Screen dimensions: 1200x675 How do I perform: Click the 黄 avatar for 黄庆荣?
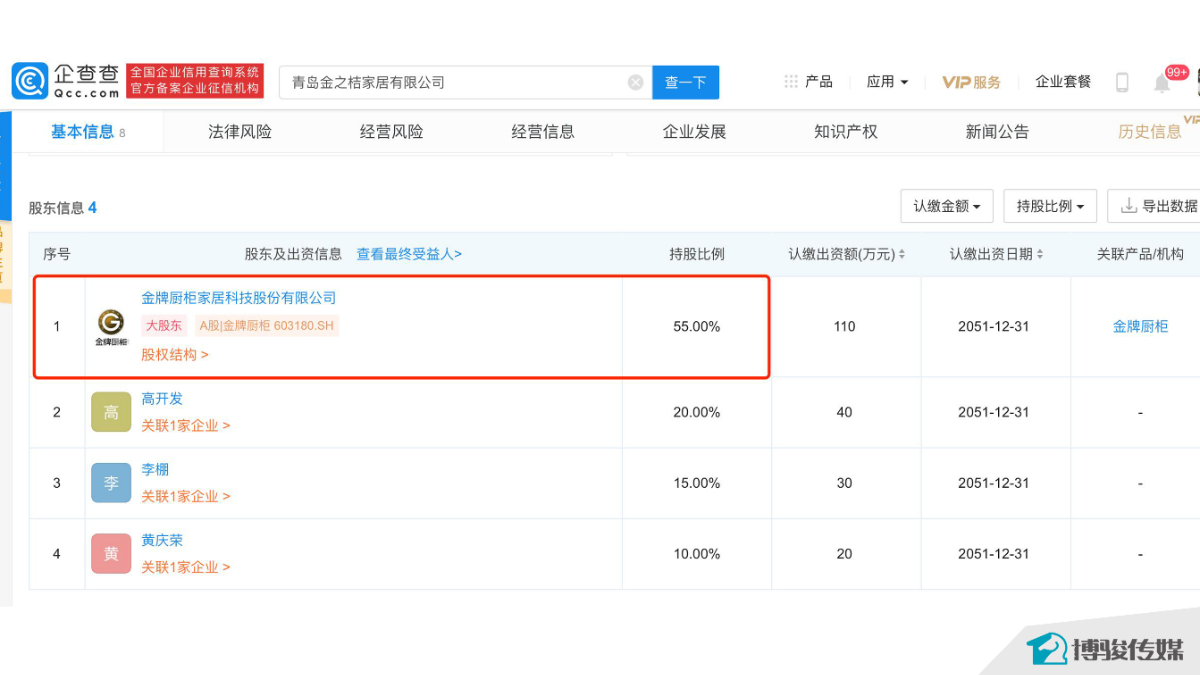pos(111,554)
